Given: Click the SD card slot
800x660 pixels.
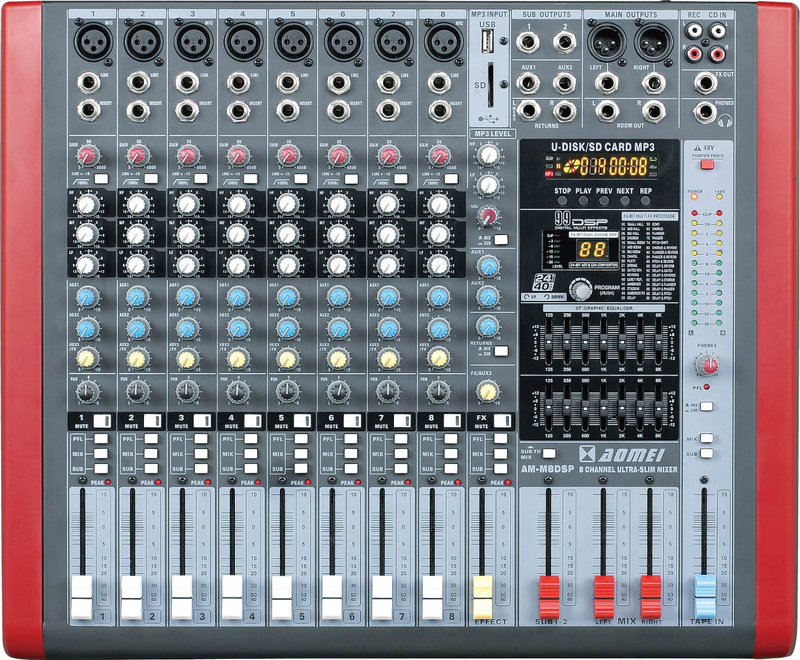Looking at the screenshot, I should pos(490,85).
